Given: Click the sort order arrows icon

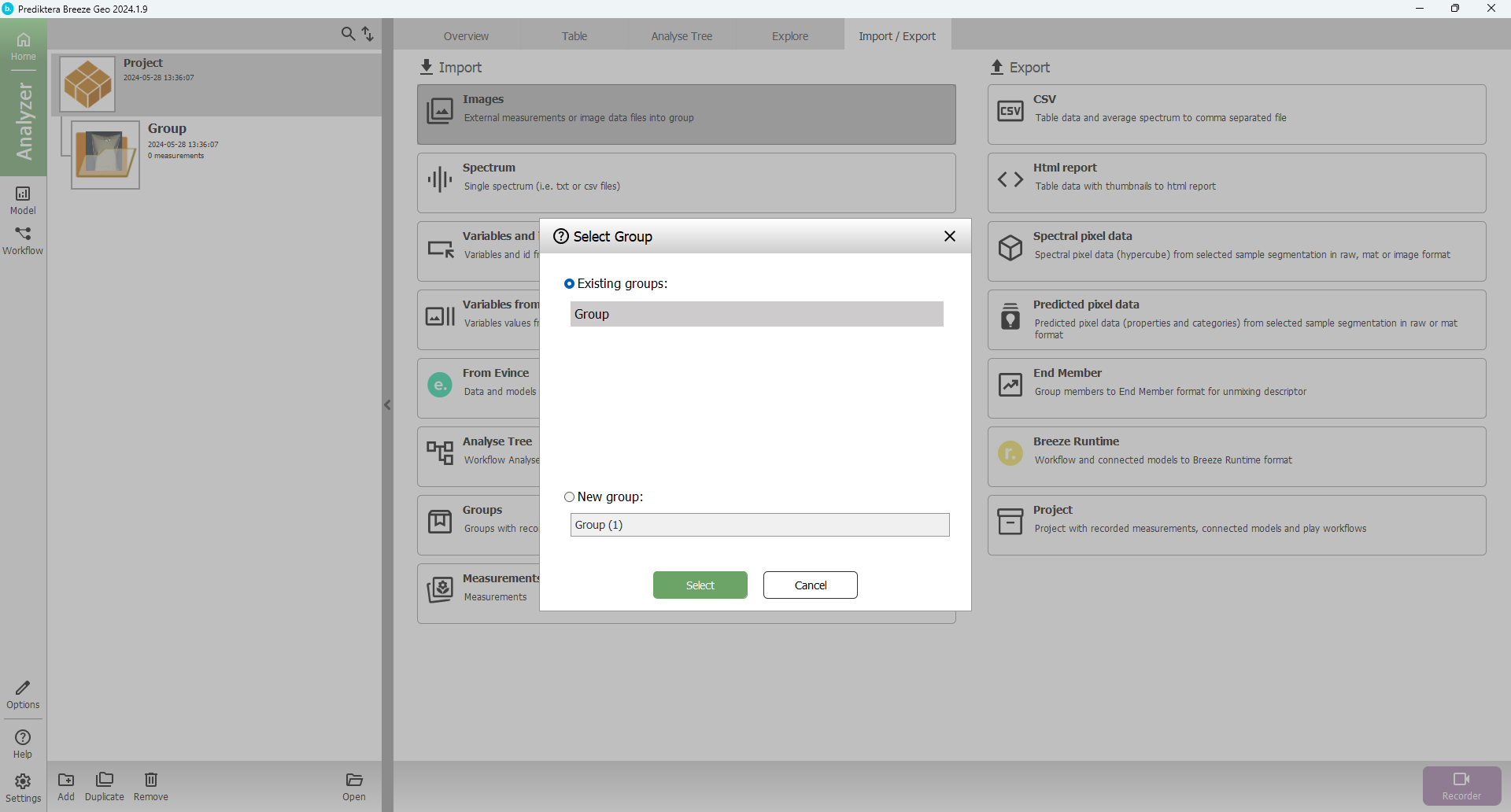Looking at the screenshot, I should 368,34.
